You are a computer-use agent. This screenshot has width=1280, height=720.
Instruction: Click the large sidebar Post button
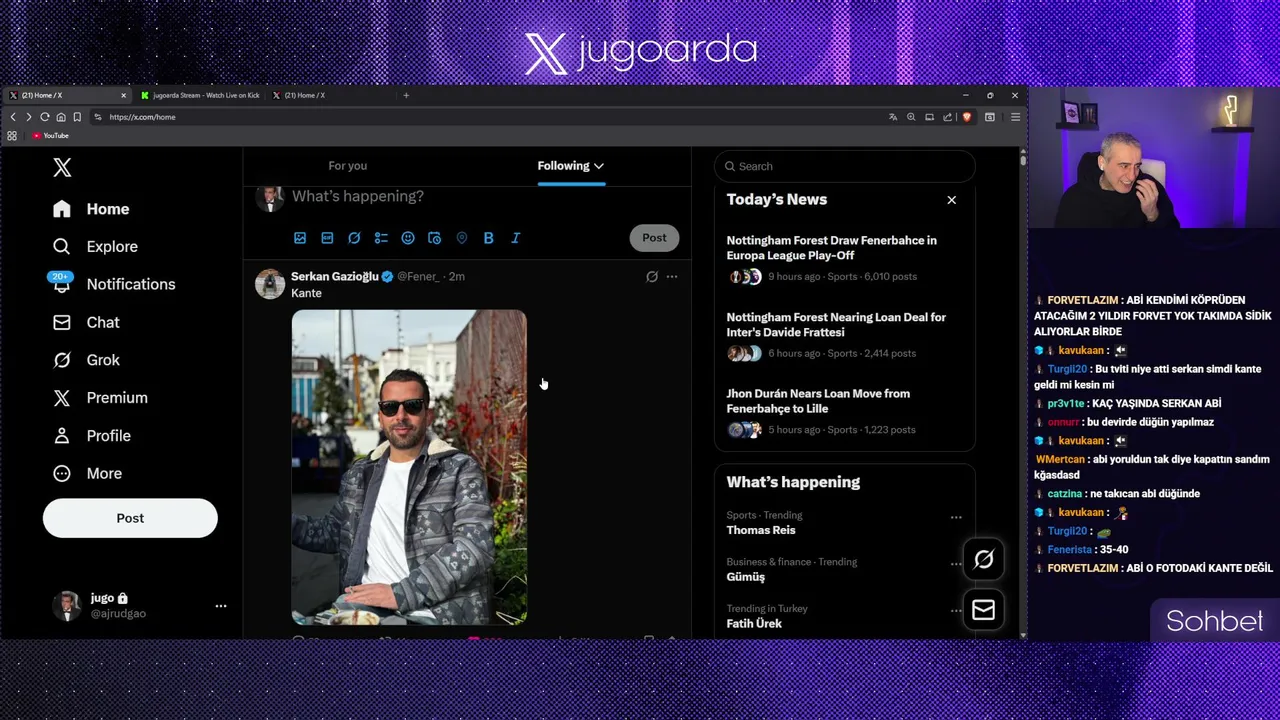pyautogui.click(x=130, y=518)
